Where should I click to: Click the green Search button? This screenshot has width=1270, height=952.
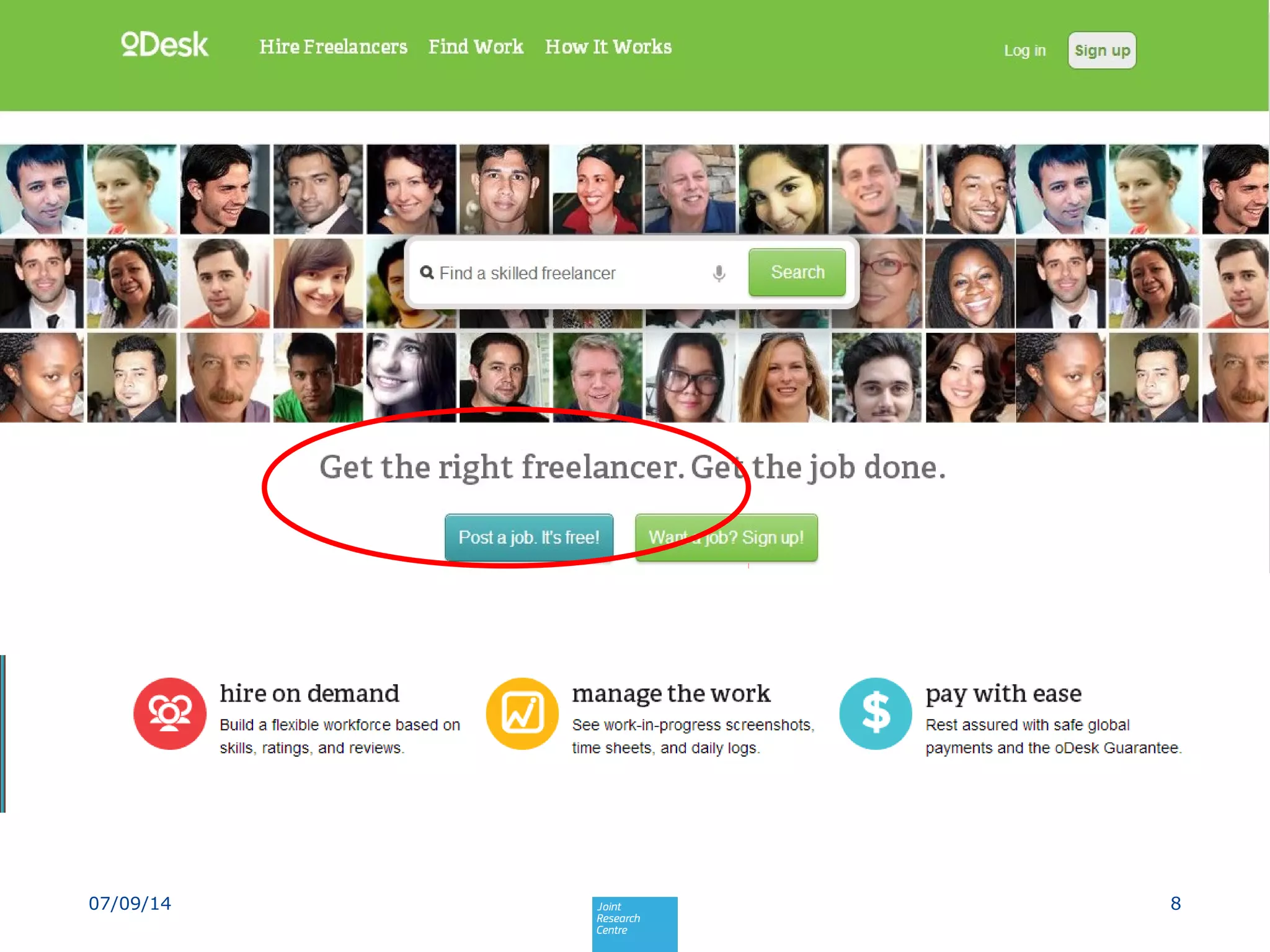pos(797,272)
